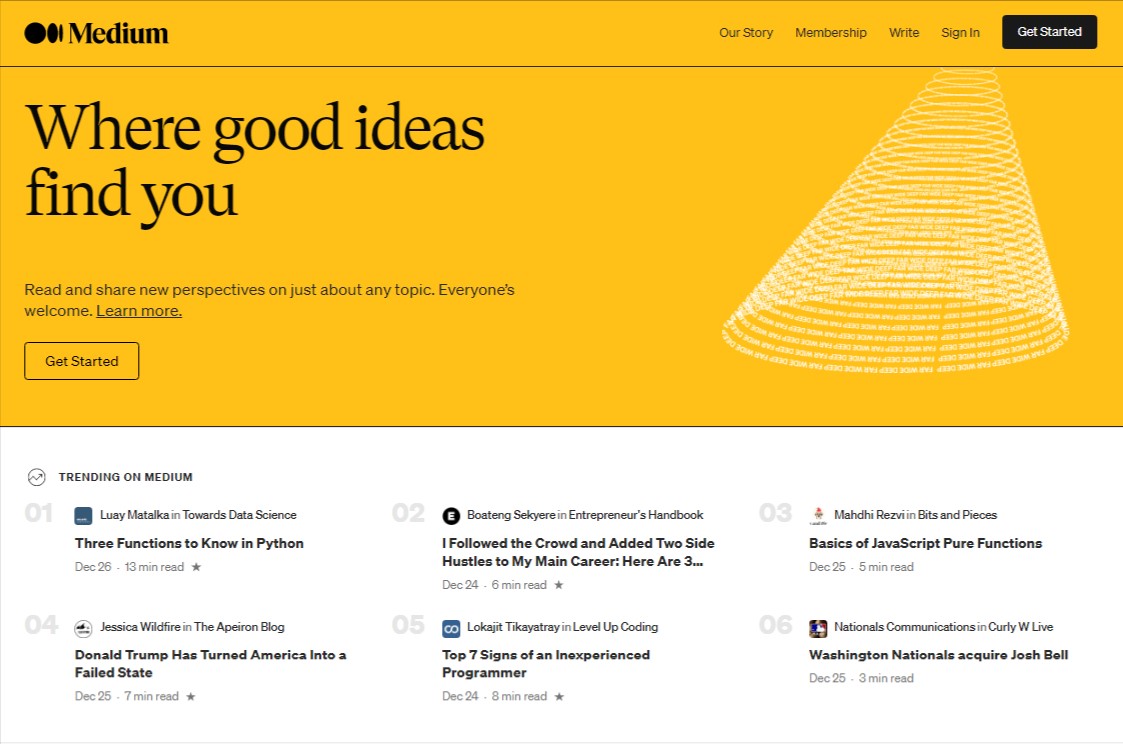Open article Three Functions to Know in Python
1123x744 pixels.
pyautogui.click(x=189, y=543)
